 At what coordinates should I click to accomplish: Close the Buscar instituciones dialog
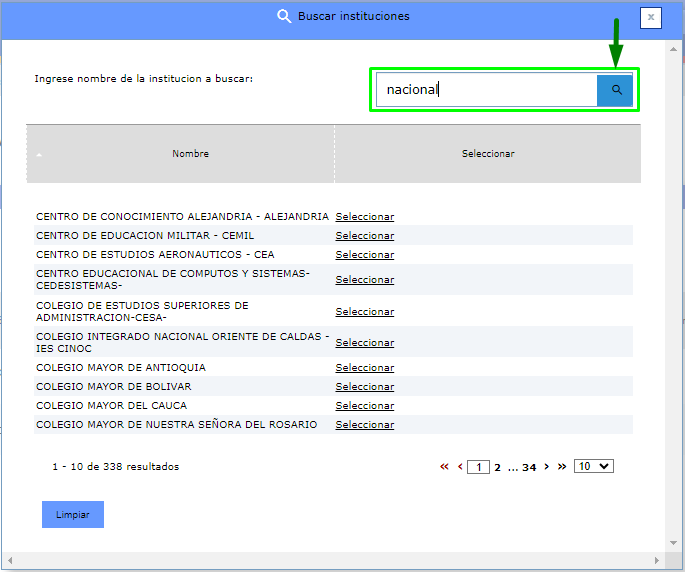(x=651, y=17)
